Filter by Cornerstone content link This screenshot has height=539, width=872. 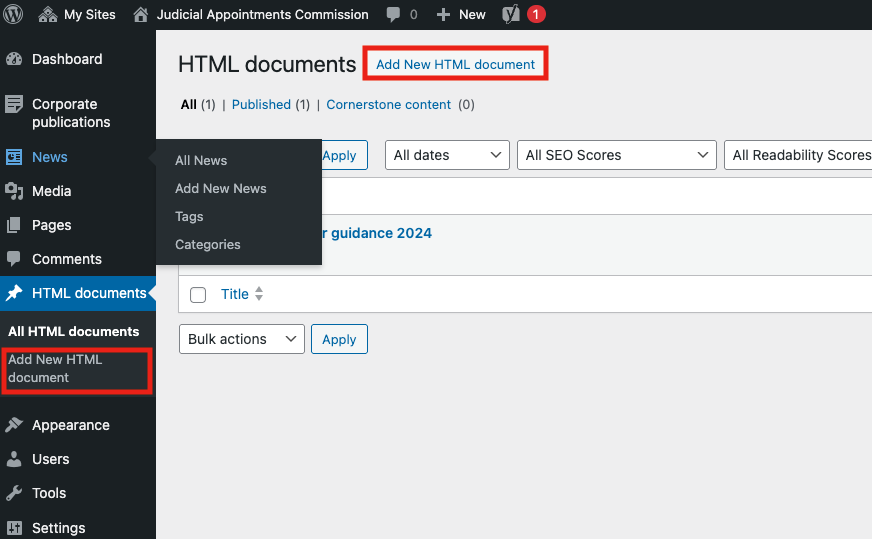388,104
